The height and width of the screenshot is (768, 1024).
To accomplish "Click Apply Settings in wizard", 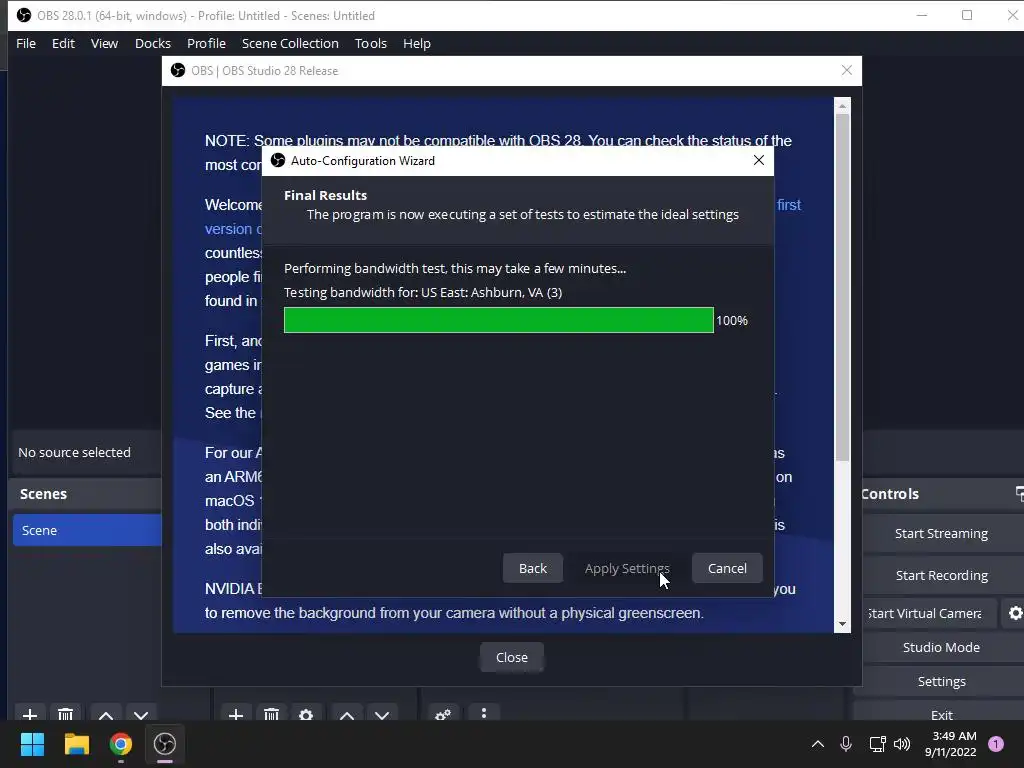I will [x=627, y=568].
